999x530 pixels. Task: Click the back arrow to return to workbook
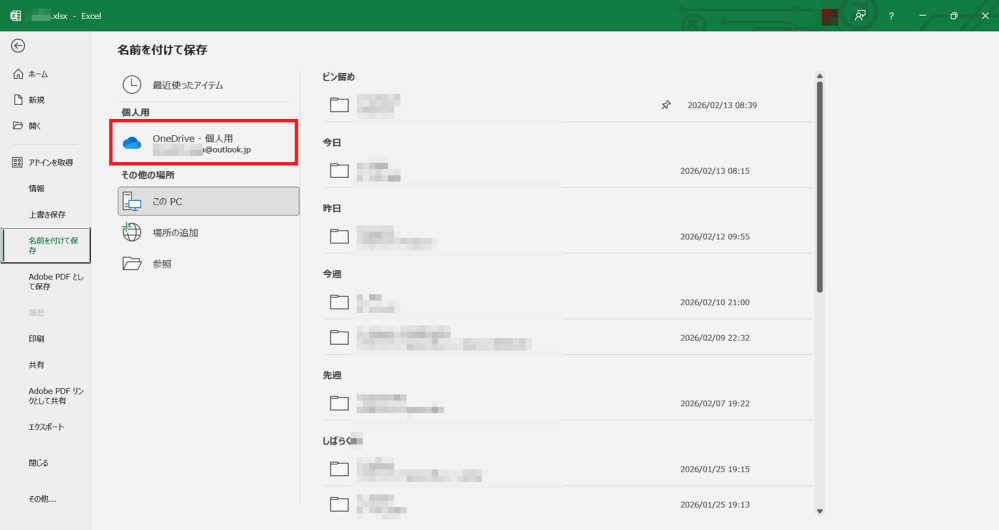18,46
